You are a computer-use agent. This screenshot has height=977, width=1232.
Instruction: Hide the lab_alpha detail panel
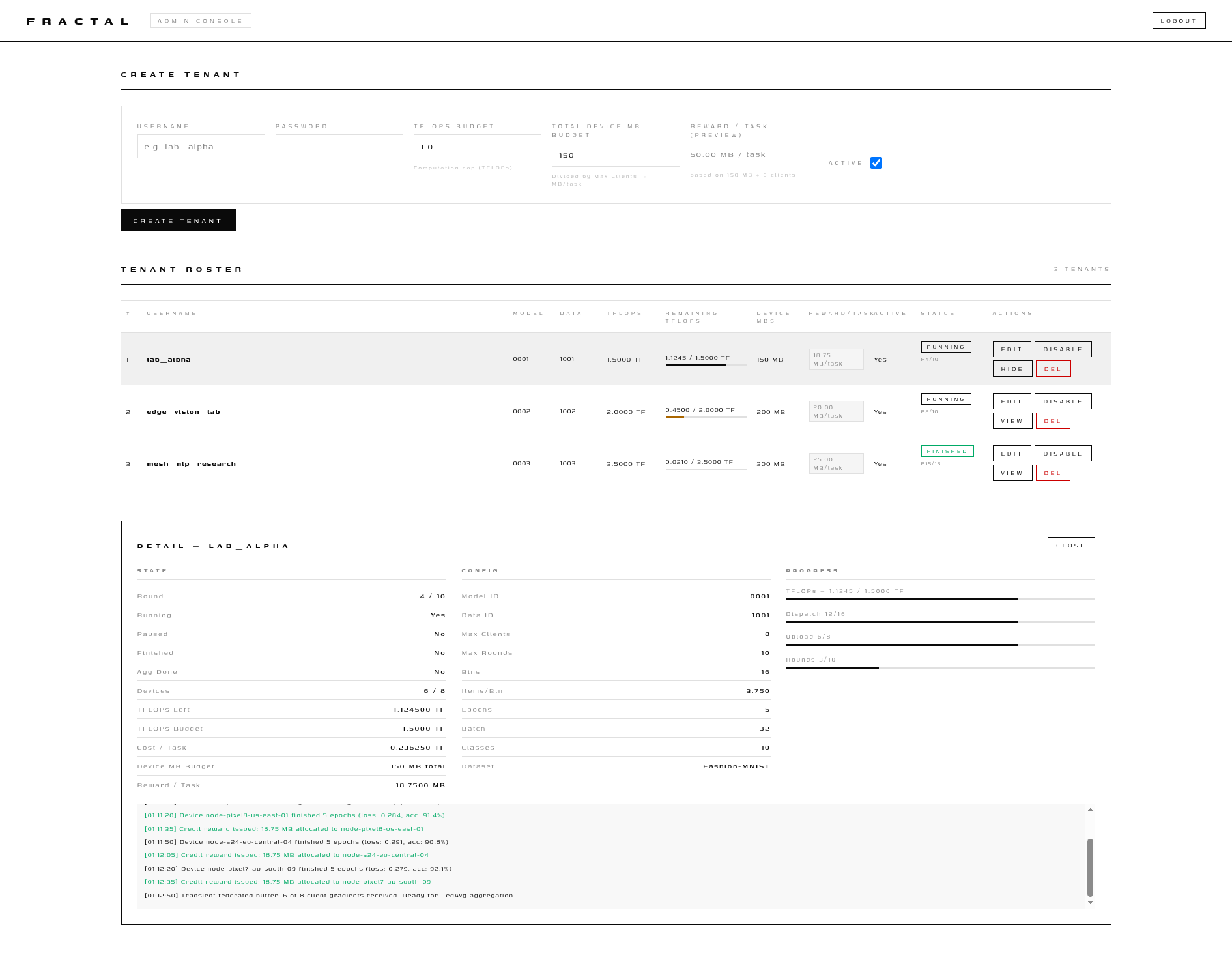click(x=1012, y=369)
